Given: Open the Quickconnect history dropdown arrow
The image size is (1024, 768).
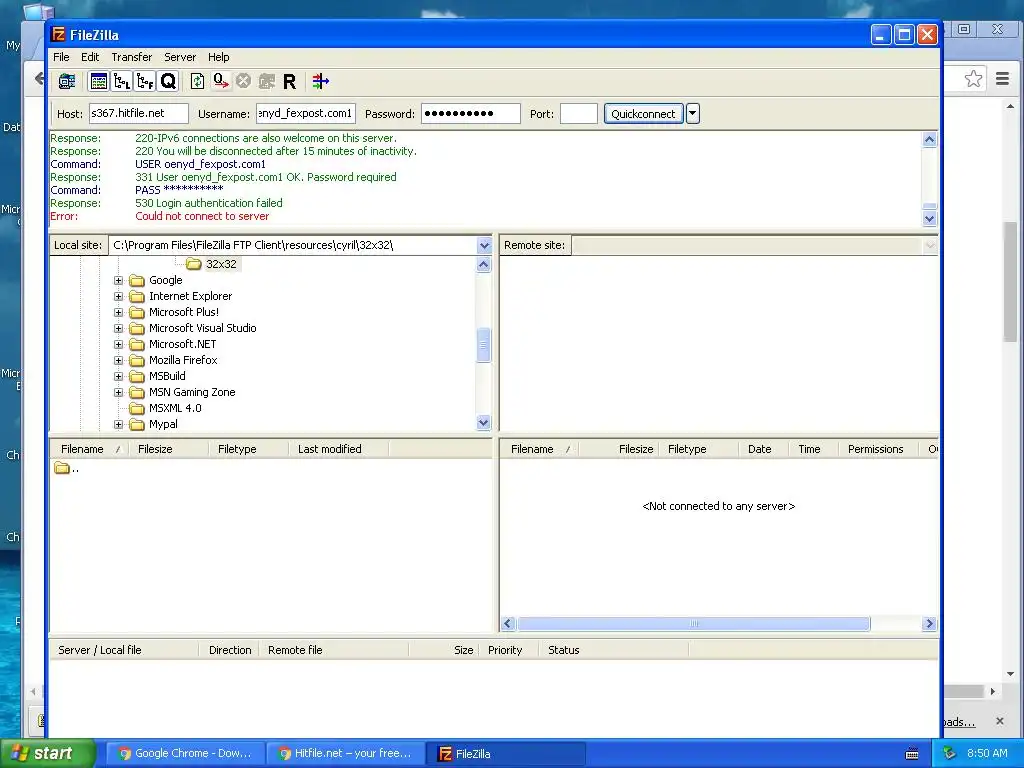Looking at the screenshot, I should pos(692,114).
